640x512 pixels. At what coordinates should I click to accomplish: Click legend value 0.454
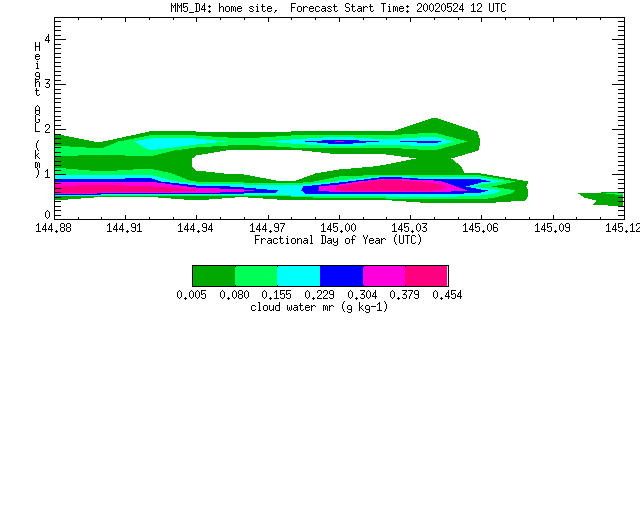[447, 295]
